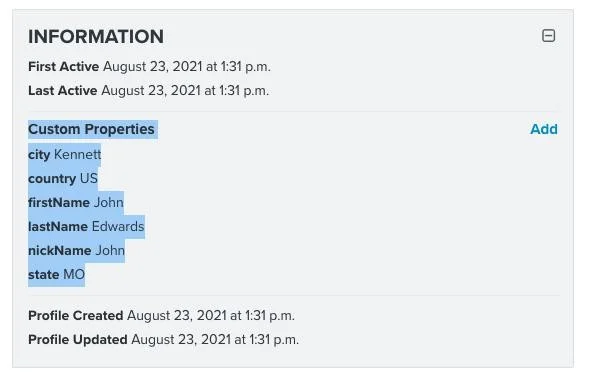Select the lastName value Edwards
Viewport: 597px width, 382px height.
pyautogui.click(x=118, y=227)
